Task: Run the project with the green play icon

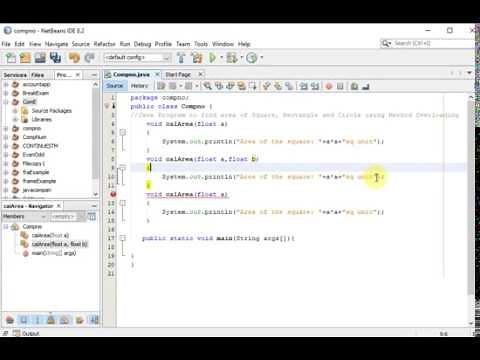Action: click(x=212, y=58)
